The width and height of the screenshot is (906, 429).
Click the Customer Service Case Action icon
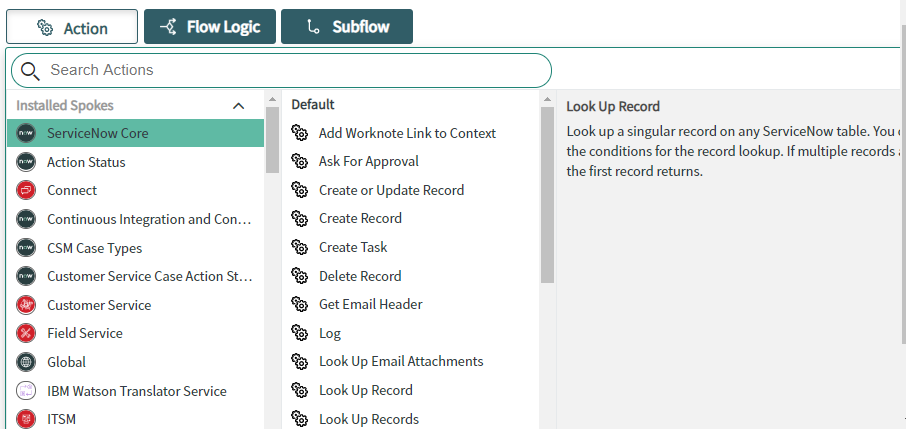(x=26, y=276)
